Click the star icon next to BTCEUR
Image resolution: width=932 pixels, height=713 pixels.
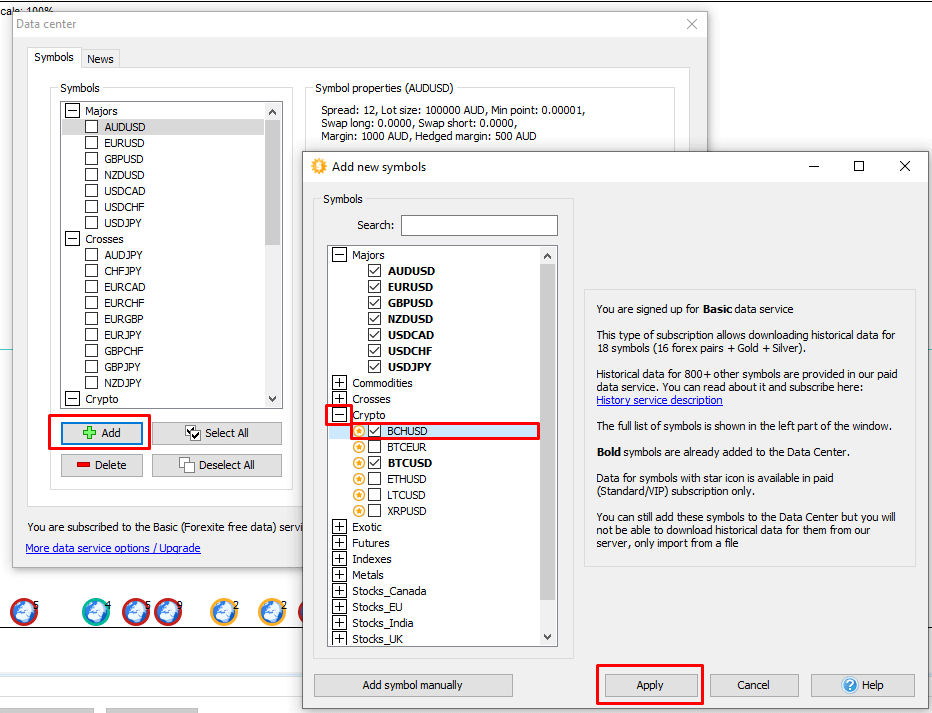point(358,447)
